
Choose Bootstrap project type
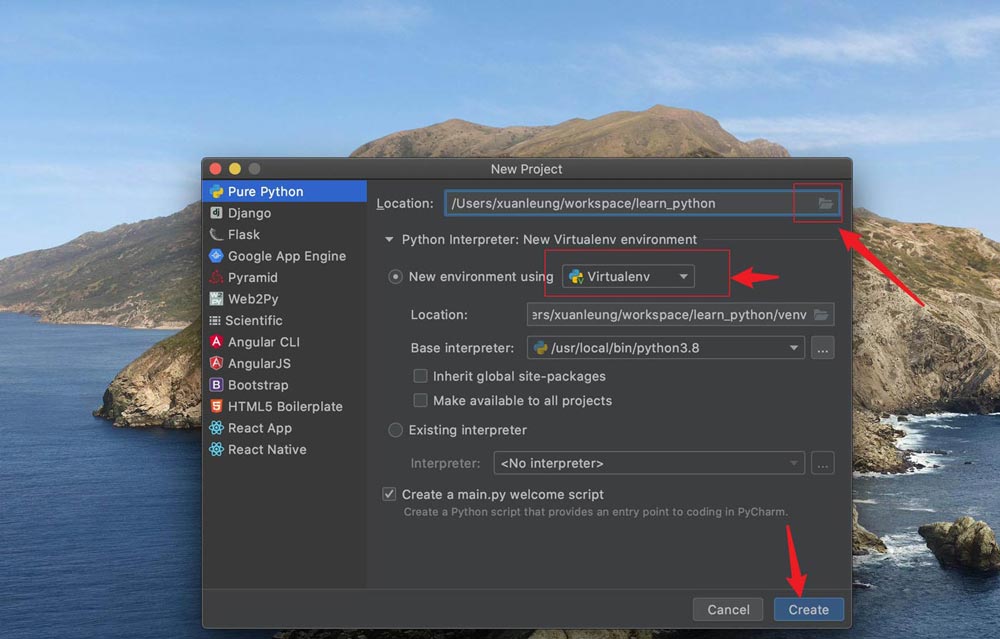(284, 385)
